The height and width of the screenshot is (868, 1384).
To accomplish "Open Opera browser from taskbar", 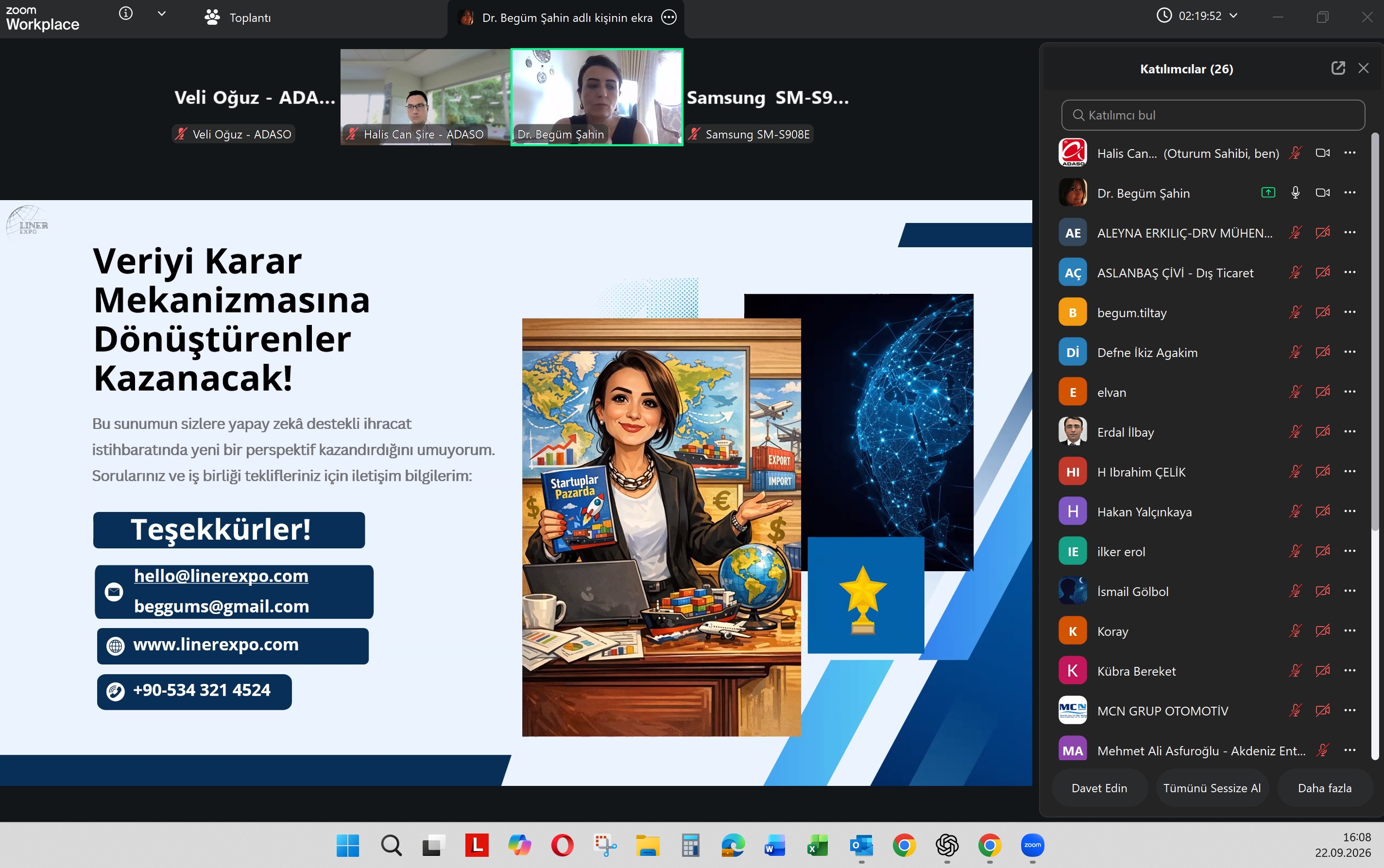I will coord(562,846).
